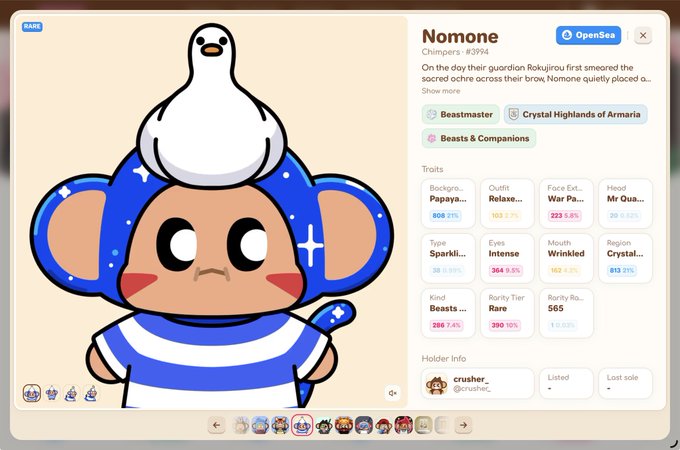Select the currently highlighted Nomone strip thumbnail

(302, 425)
